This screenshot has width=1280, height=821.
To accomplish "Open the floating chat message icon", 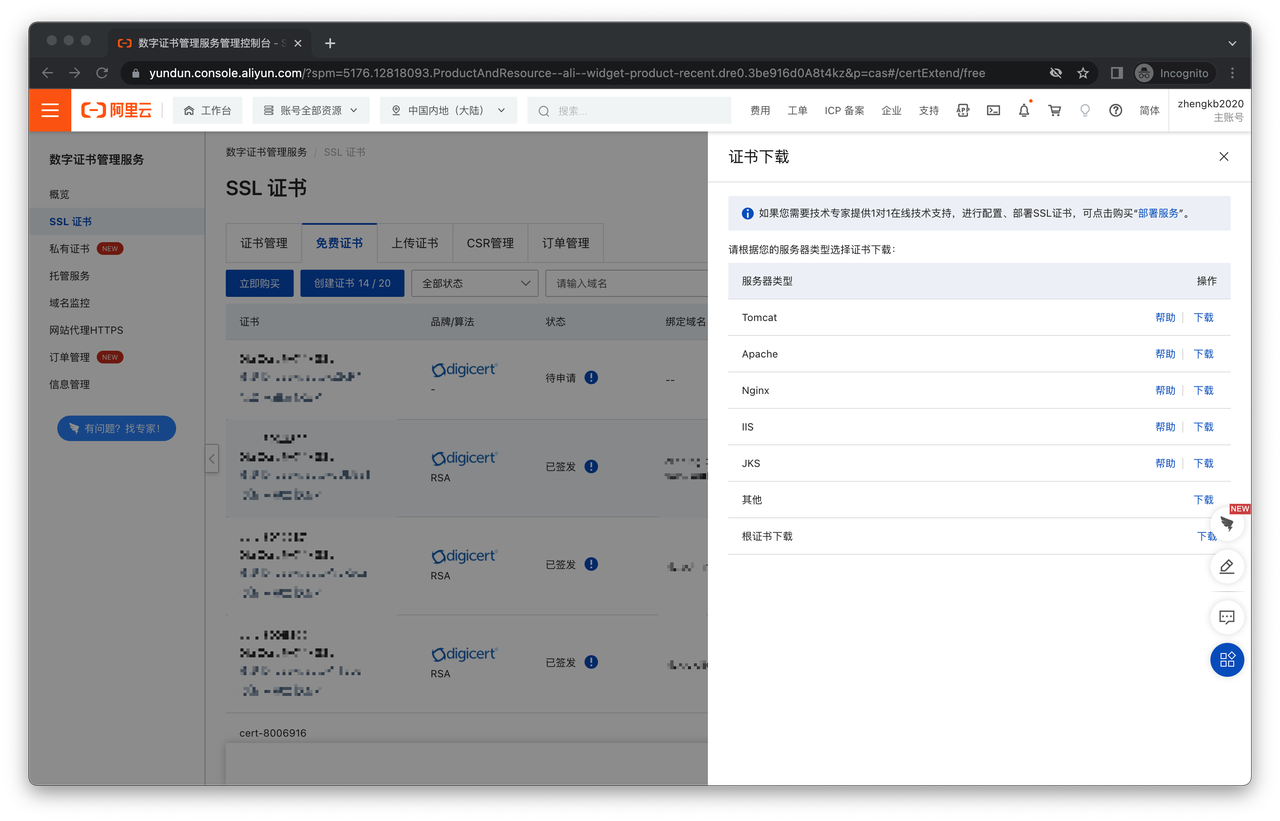I will [x=1227, y=617].
